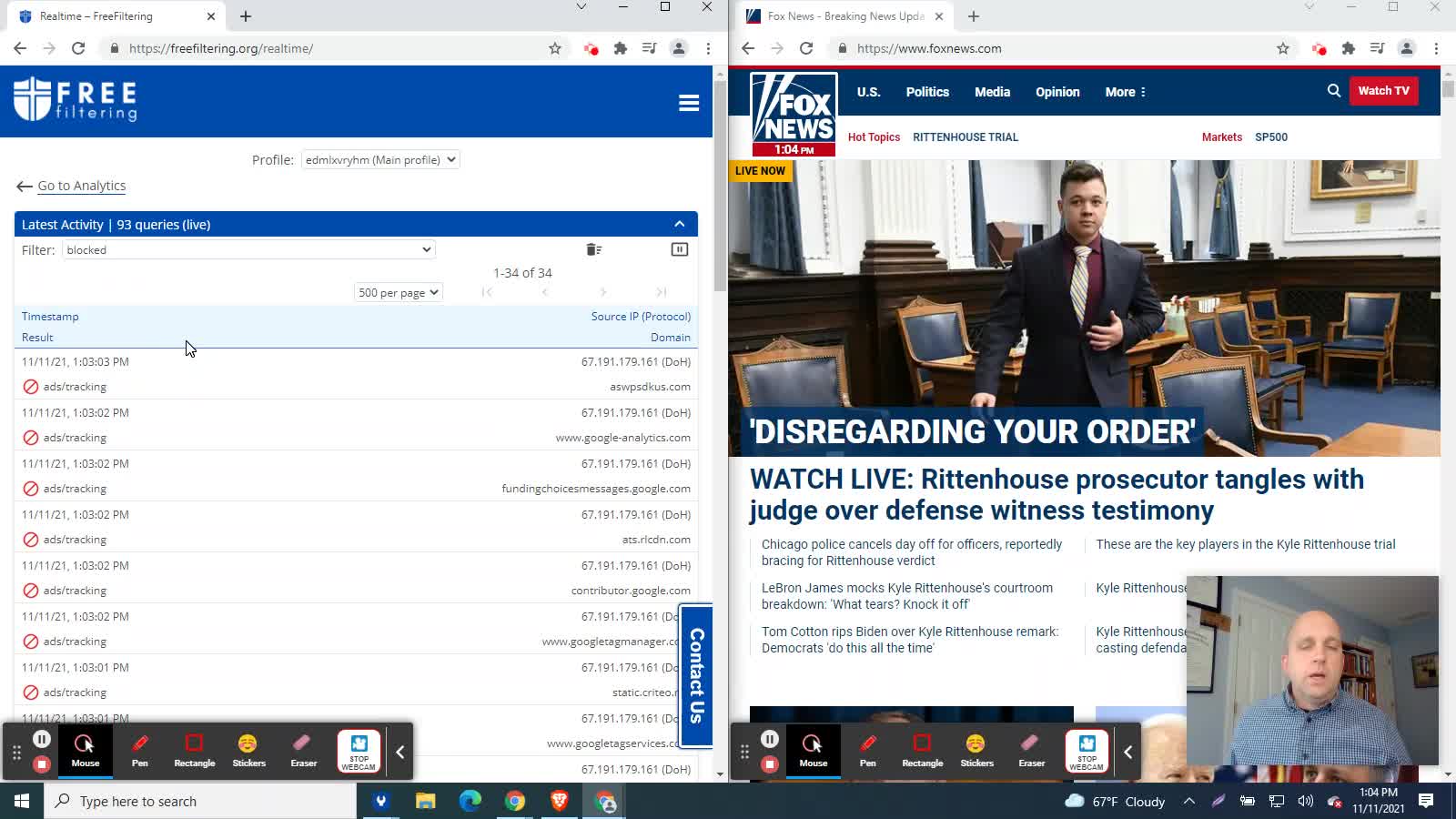
Task: Open File Explorer from taskbar
Action: (425, 801)
